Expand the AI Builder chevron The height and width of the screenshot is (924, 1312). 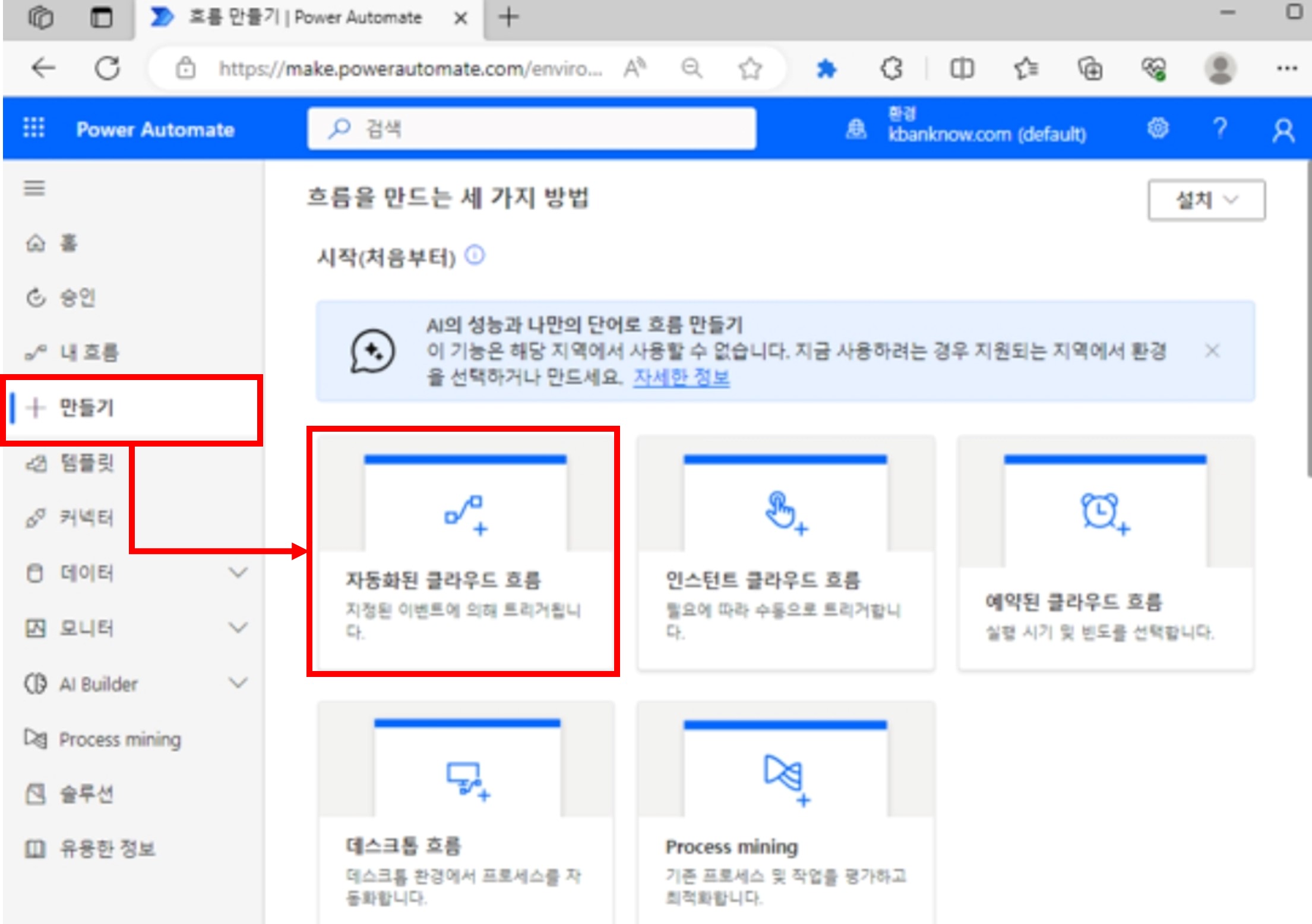click(x=238, y=683)
